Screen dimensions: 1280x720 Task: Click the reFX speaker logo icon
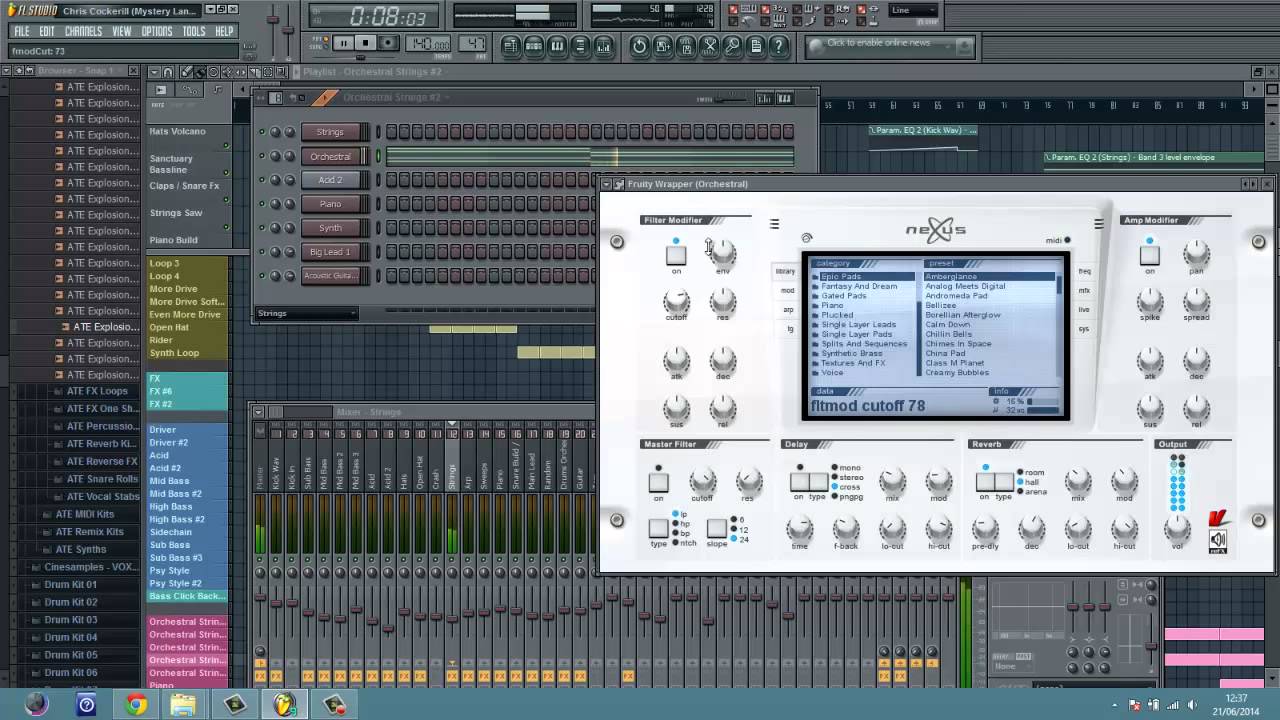pos(1217,541)
